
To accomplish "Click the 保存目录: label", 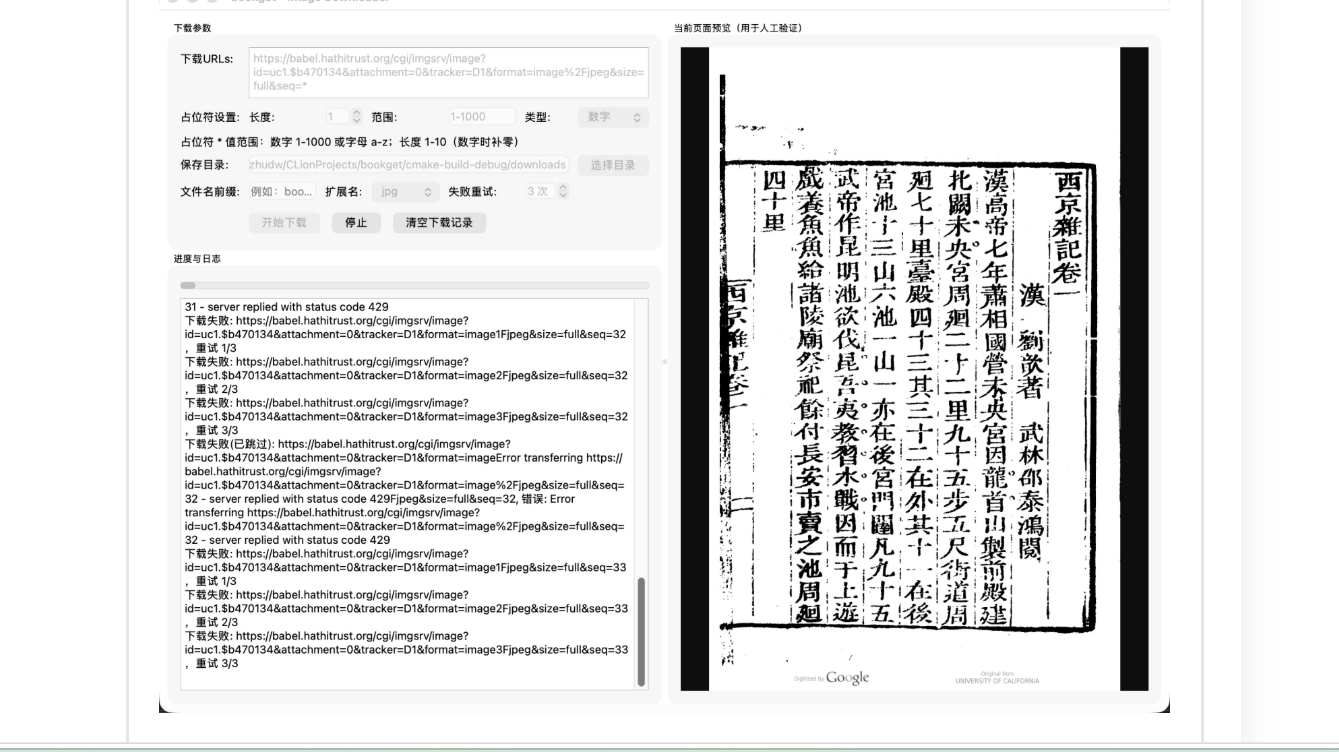I will coord(204,165).
